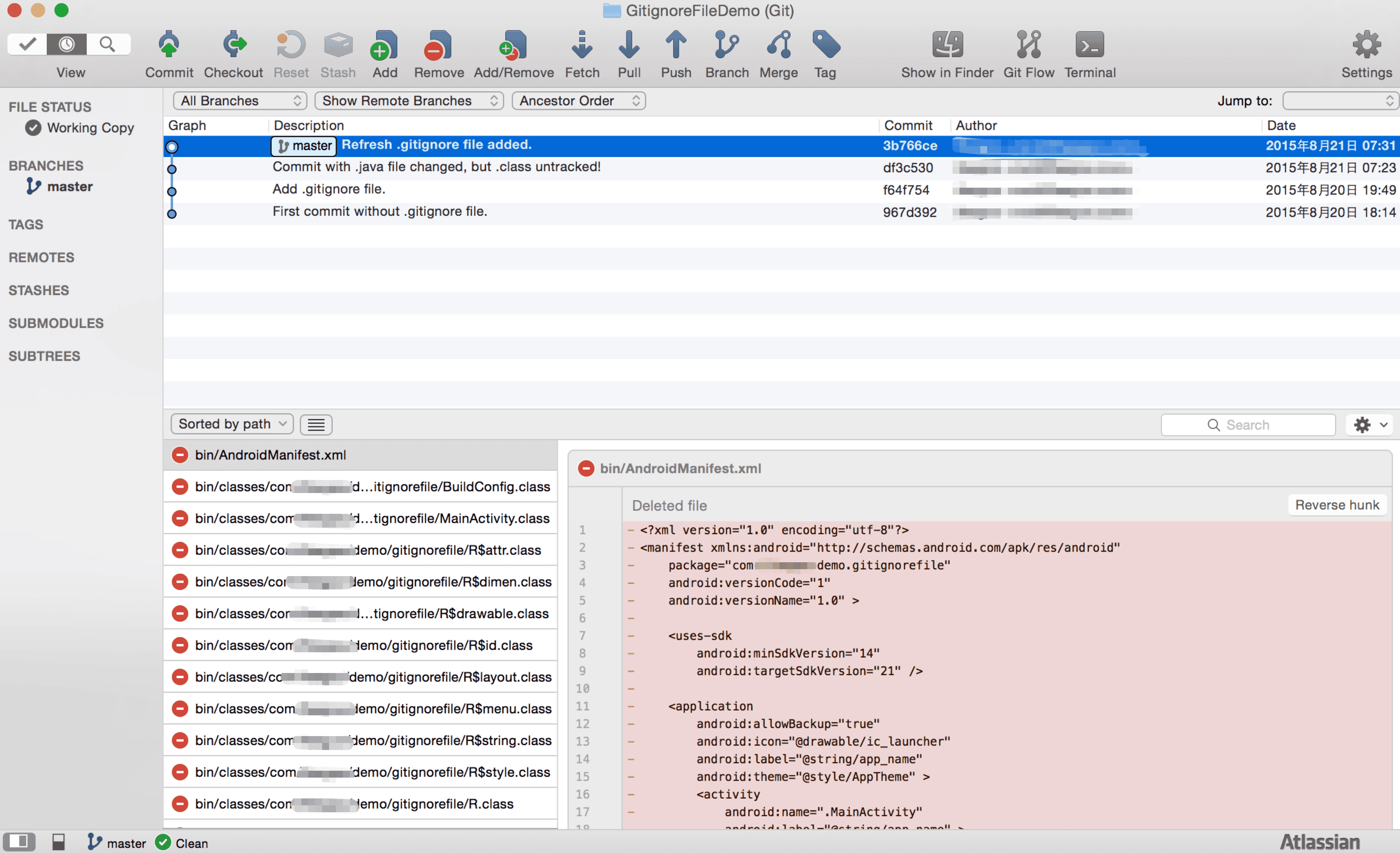This screenshot has height=853, width=1400.
Task: Launch the Terminal from toolbar
Action: coord(1089,45)
